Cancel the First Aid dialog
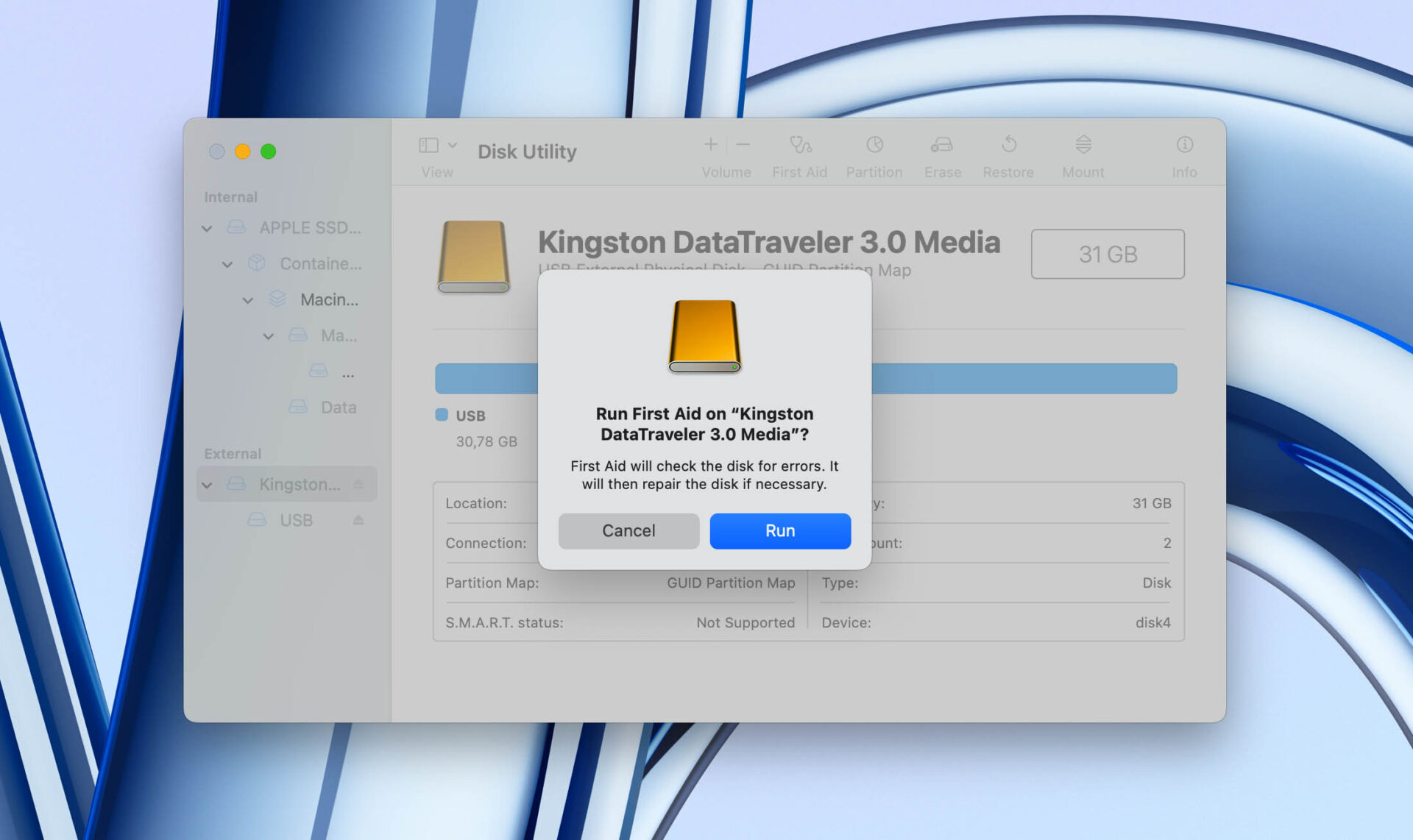1413x840 pixels. pyautogui.click(x=628, y=530)
